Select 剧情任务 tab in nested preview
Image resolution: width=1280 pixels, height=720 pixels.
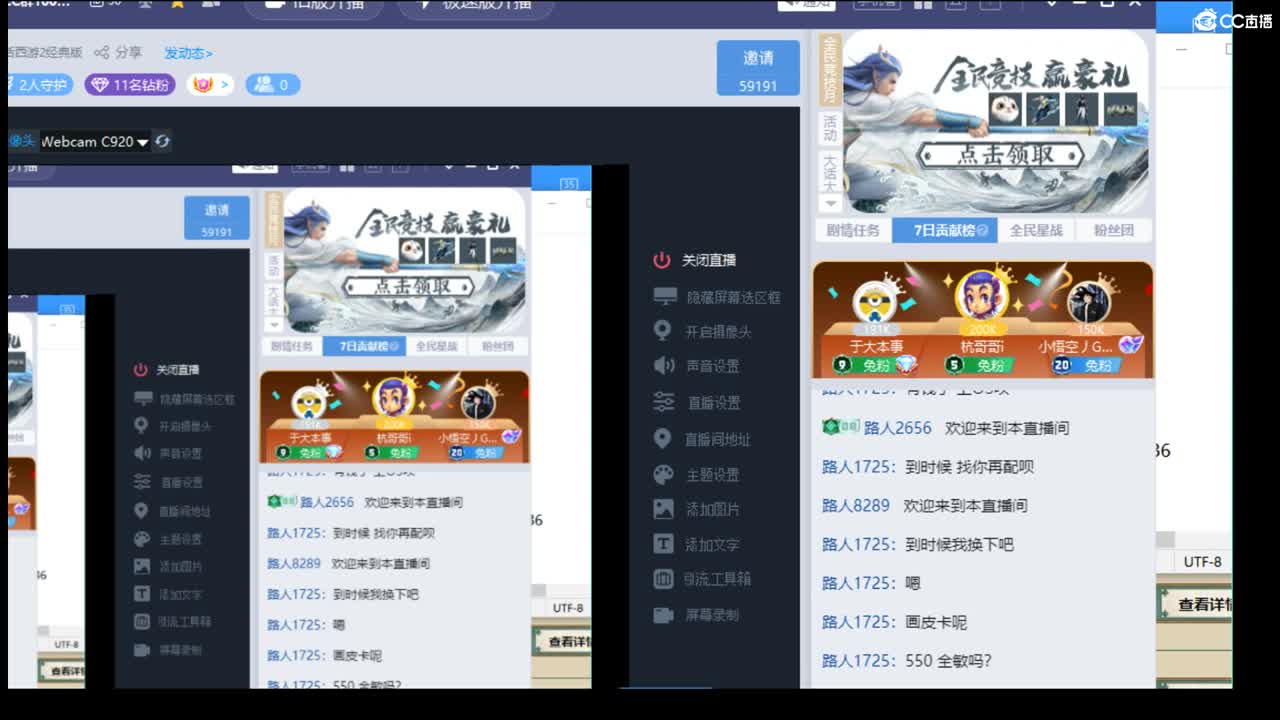click(x=292, y=346)
